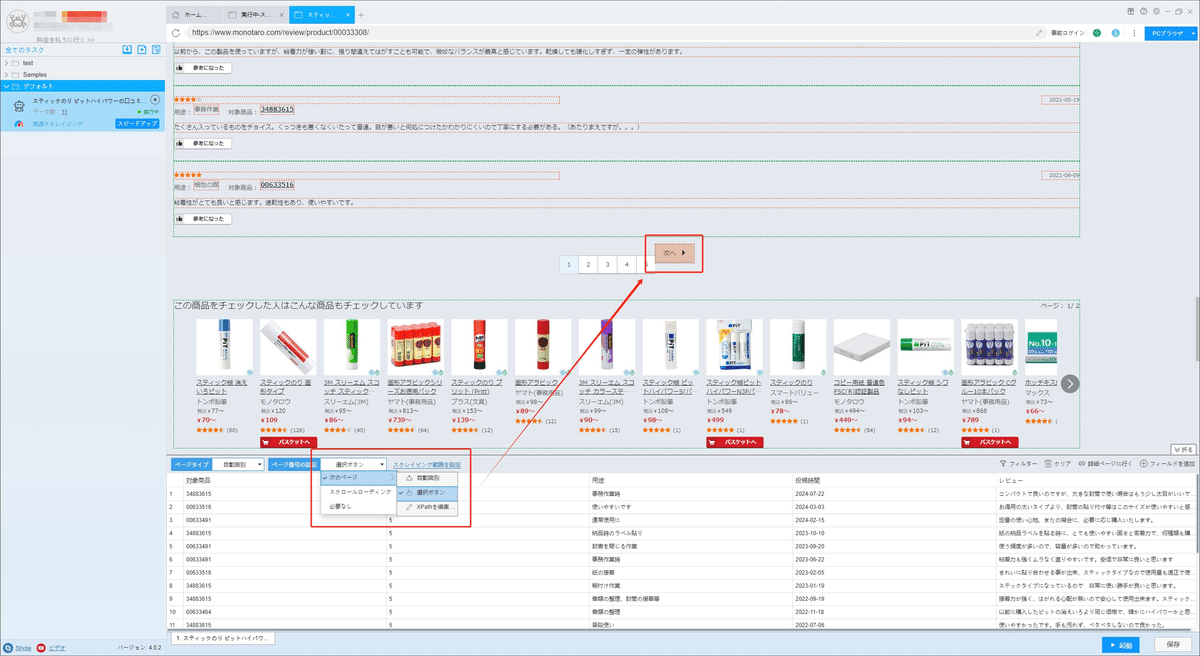Select 選択ボタン in the submenu

427,493
